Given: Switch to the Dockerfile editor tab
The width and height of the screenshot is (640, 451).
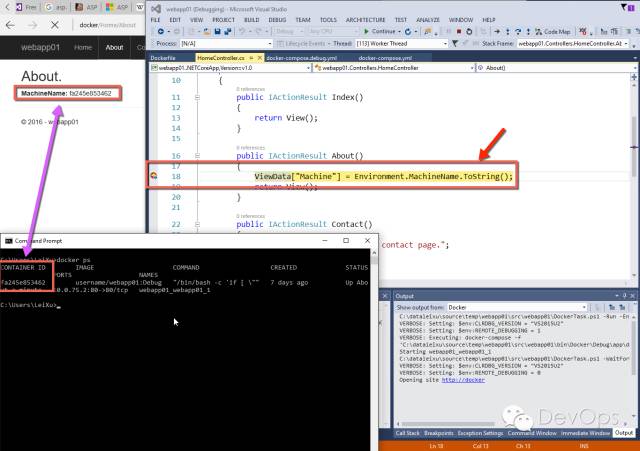Looking at the screenshot, I should point(163,58).
